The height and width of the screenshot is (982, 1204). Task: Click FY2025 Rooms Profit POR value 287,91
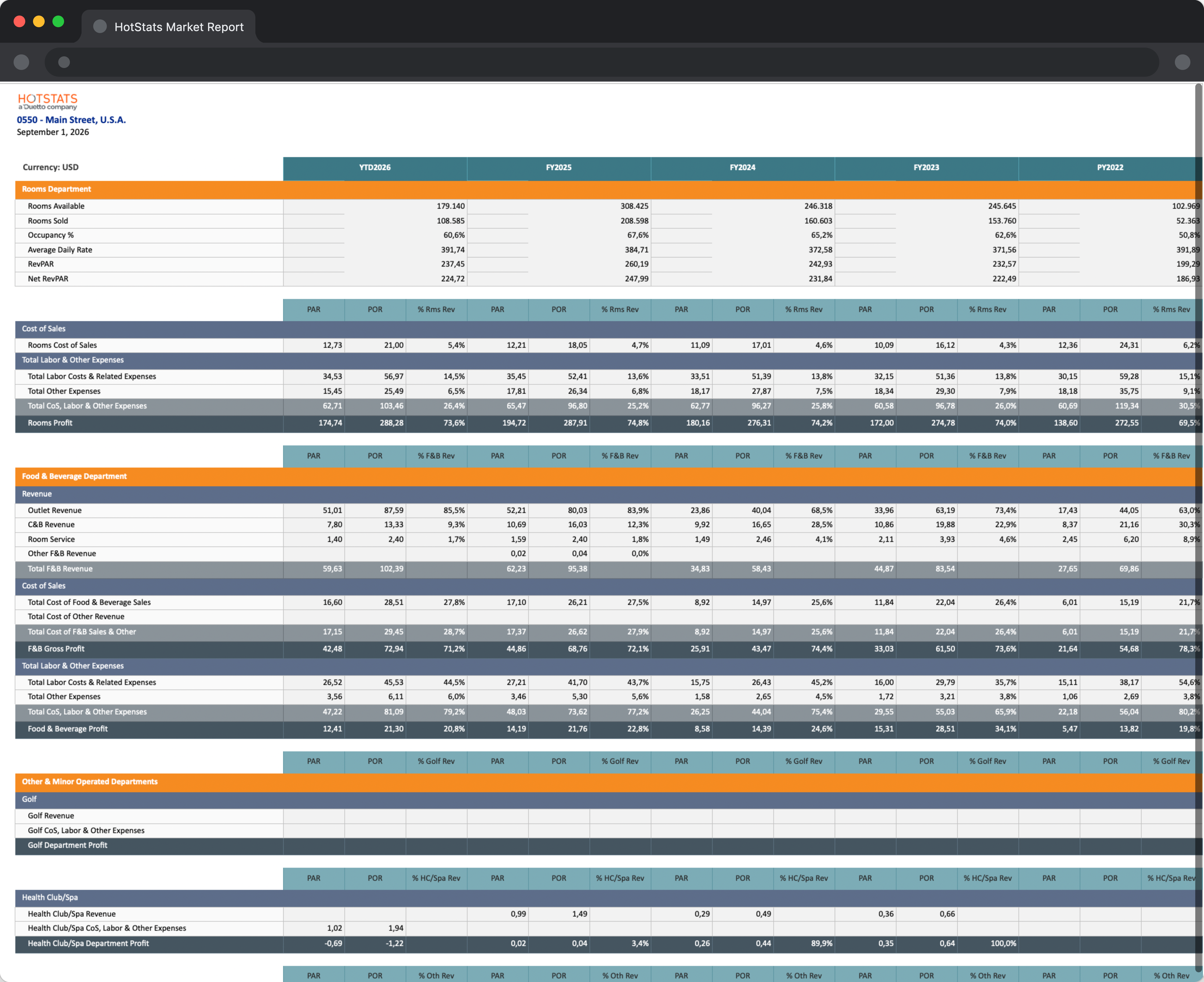click(575, 423)
